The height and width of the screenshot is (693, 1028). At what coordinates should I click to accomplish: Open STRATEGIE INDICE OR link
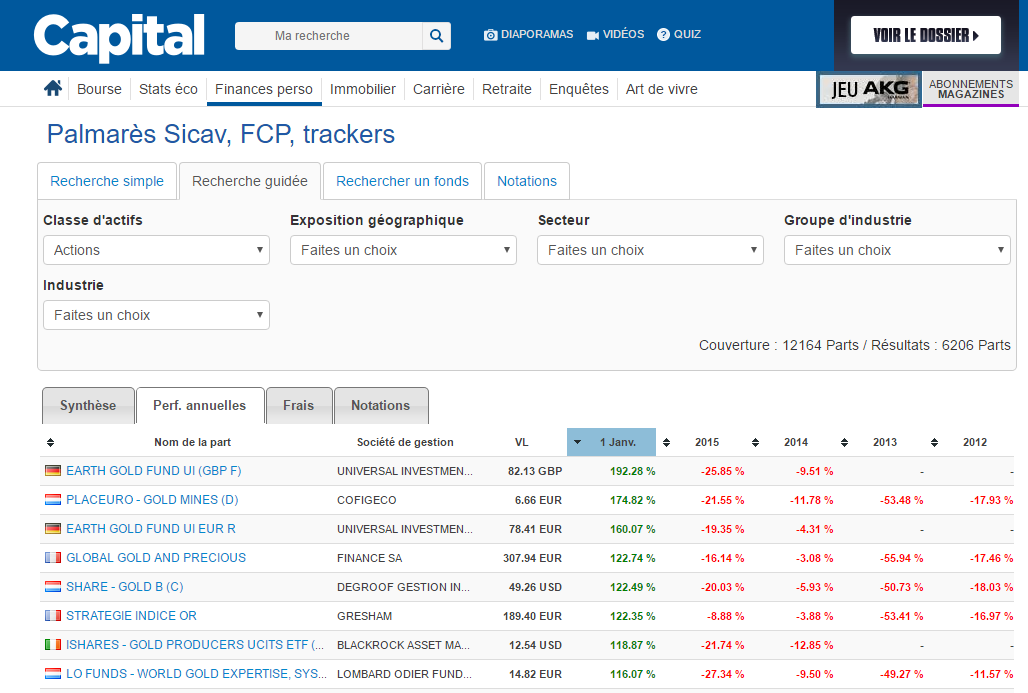tap(131, 616)
